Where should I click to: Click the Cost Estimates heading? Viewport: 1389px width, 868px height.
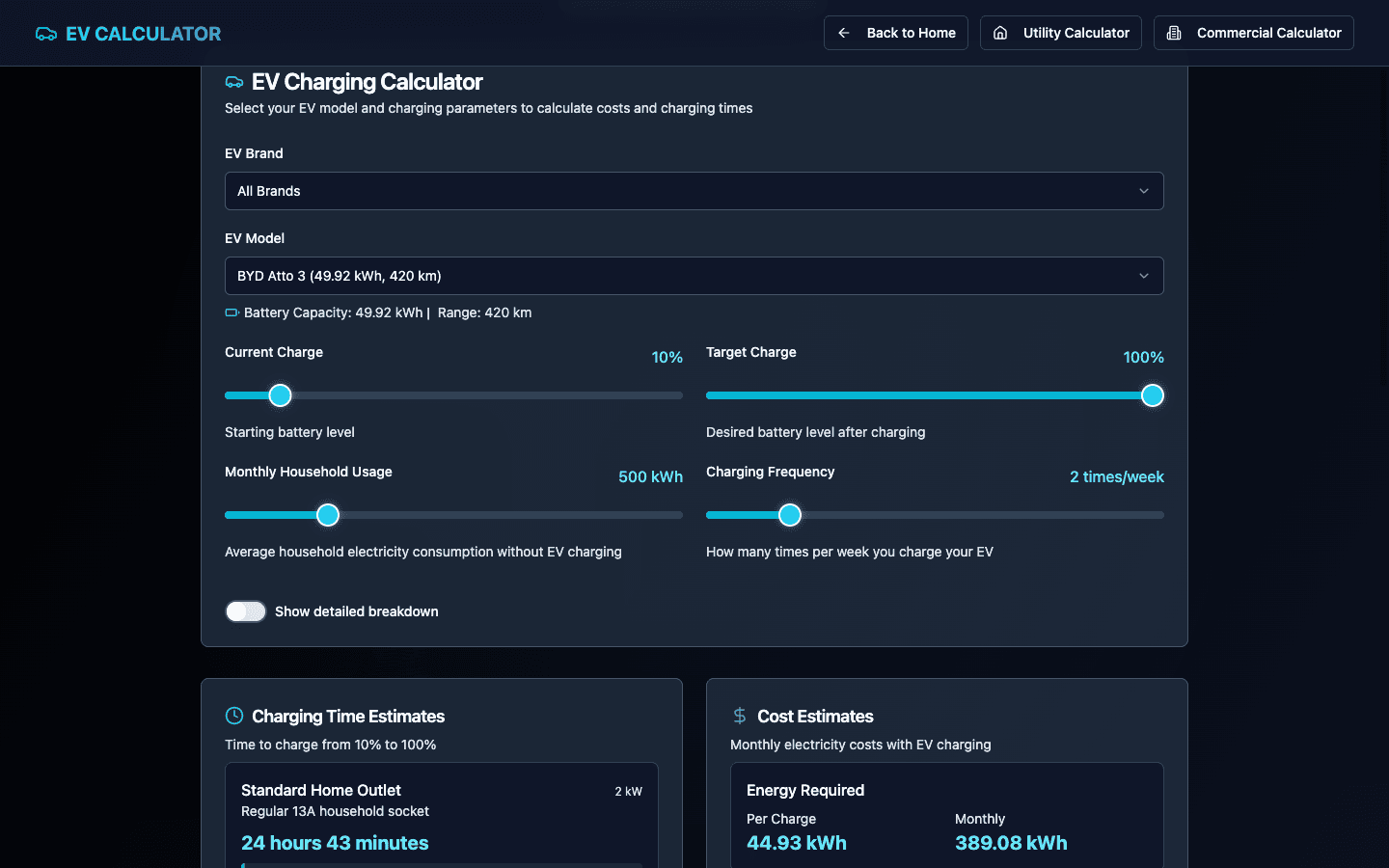(815, 716)
